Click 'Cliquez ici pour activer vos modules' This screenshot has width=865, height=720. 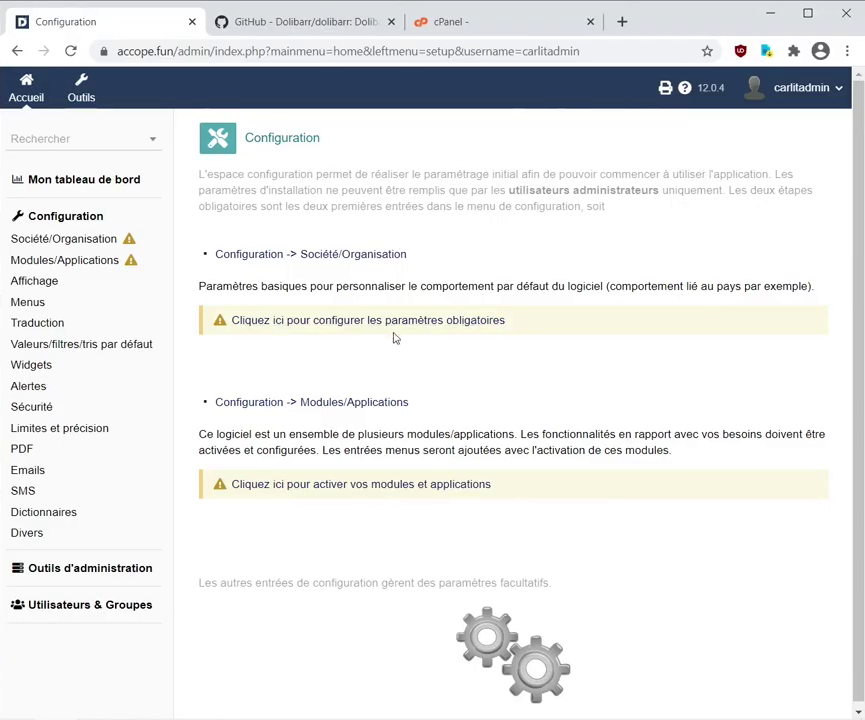[361, 484]
